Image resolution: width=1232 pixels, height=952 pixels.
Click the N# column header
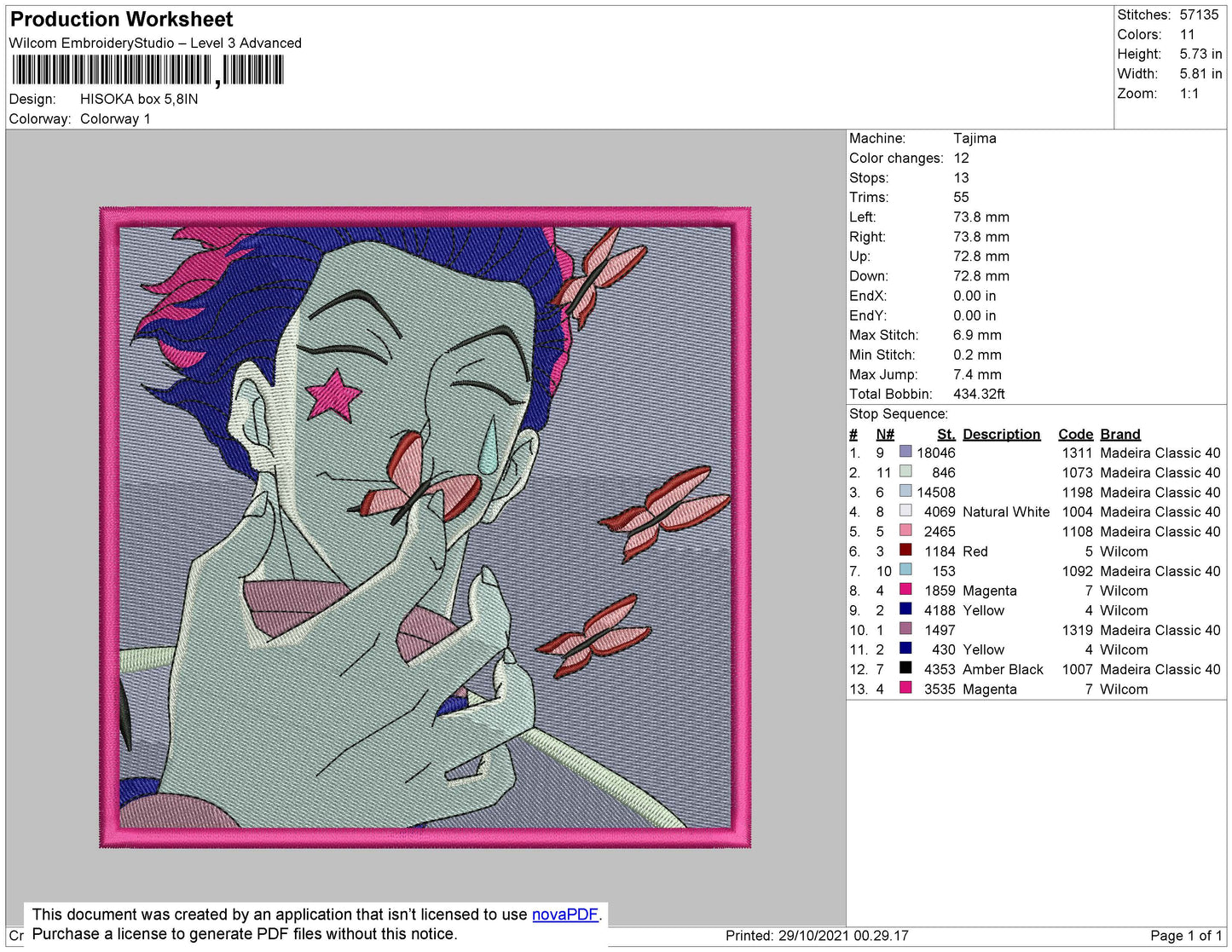(885, 434)
